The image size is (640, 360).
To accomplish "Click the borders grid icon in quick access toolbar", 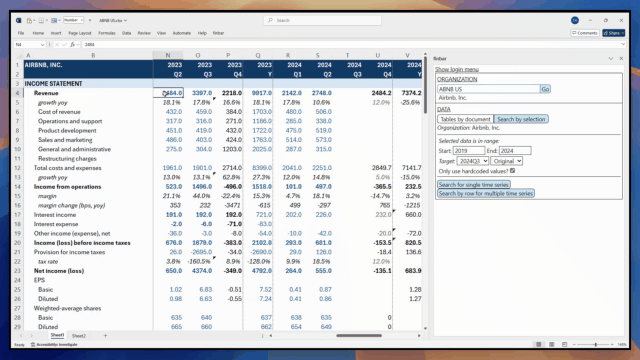I will tap(41, 20).
